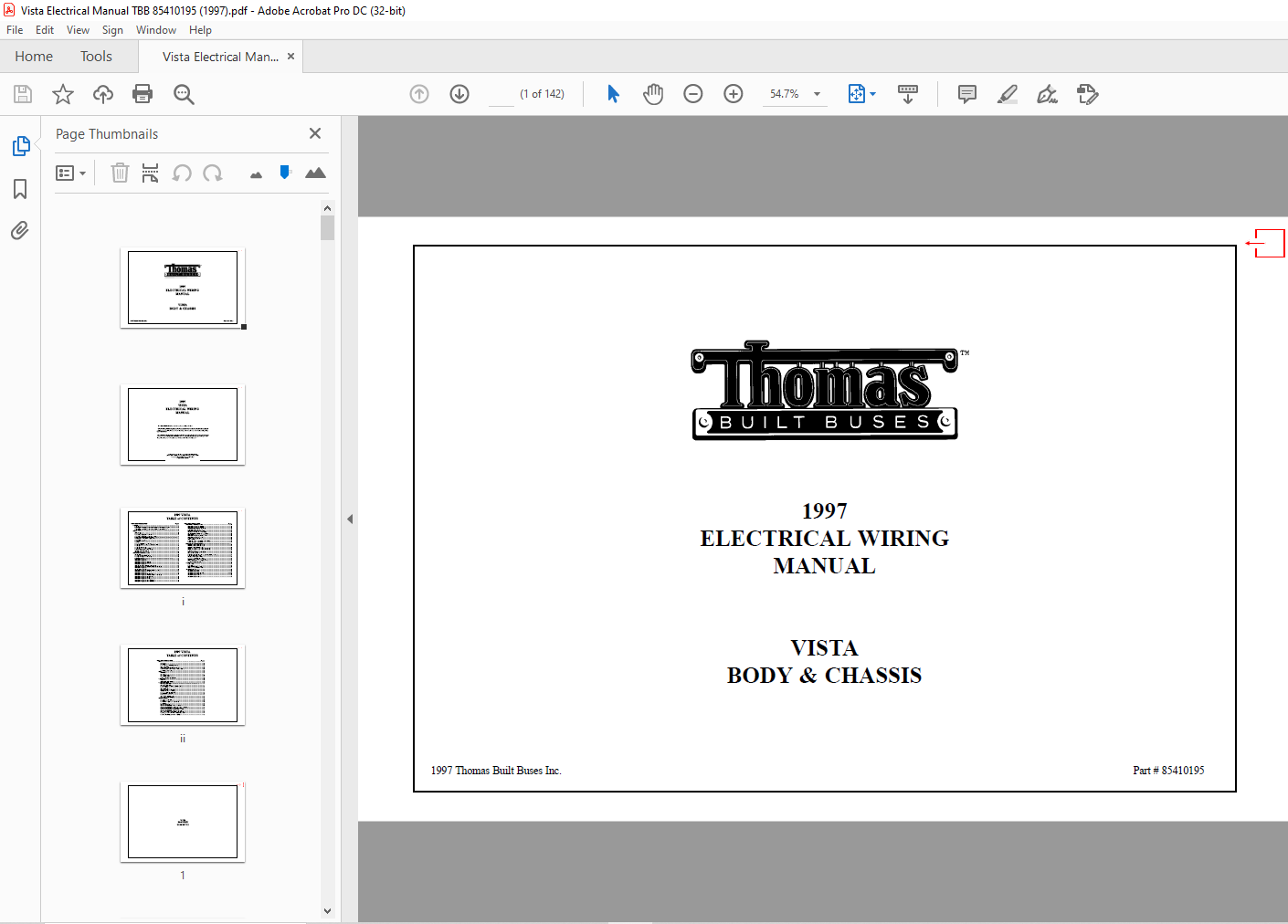Open the Add comment sticky note tool
The width and height of the screenshot is (1288, 924).
point(967,94)
